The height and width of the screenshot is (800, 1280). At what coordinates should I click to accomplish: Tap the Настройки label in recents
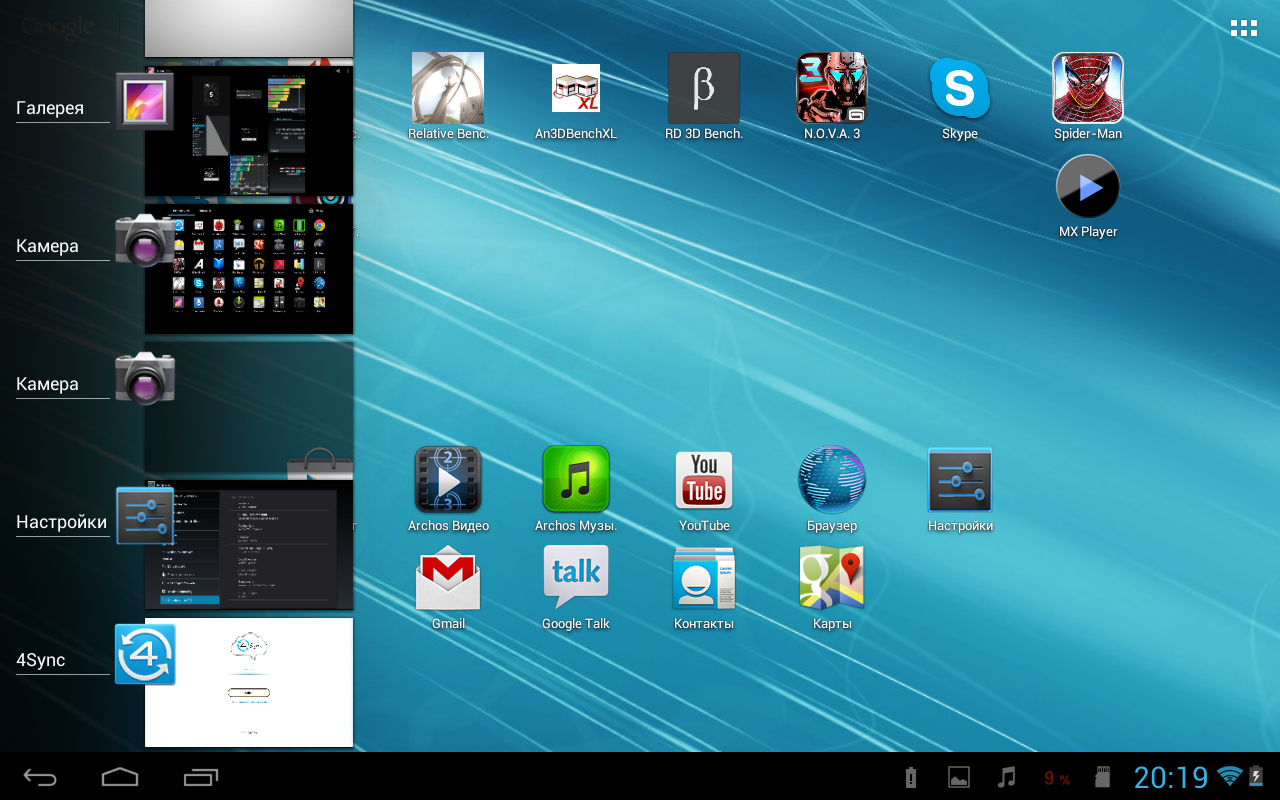tap(61, 522)
